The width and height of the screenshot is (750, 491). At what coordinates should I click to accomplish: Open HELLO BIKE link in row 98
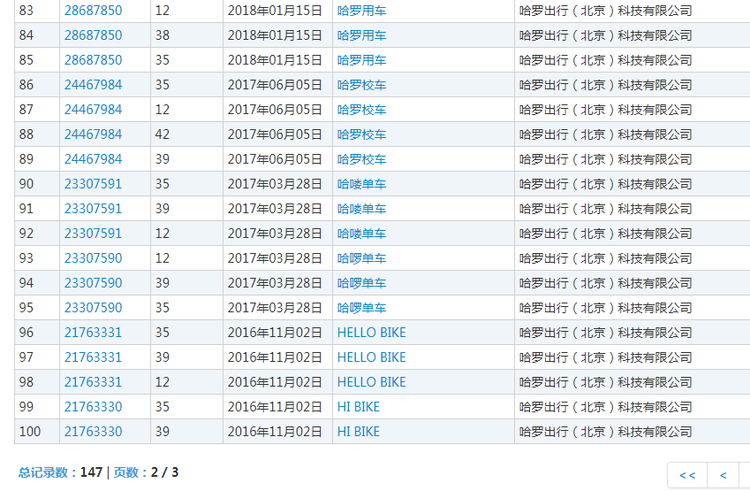tap(372, 382)
